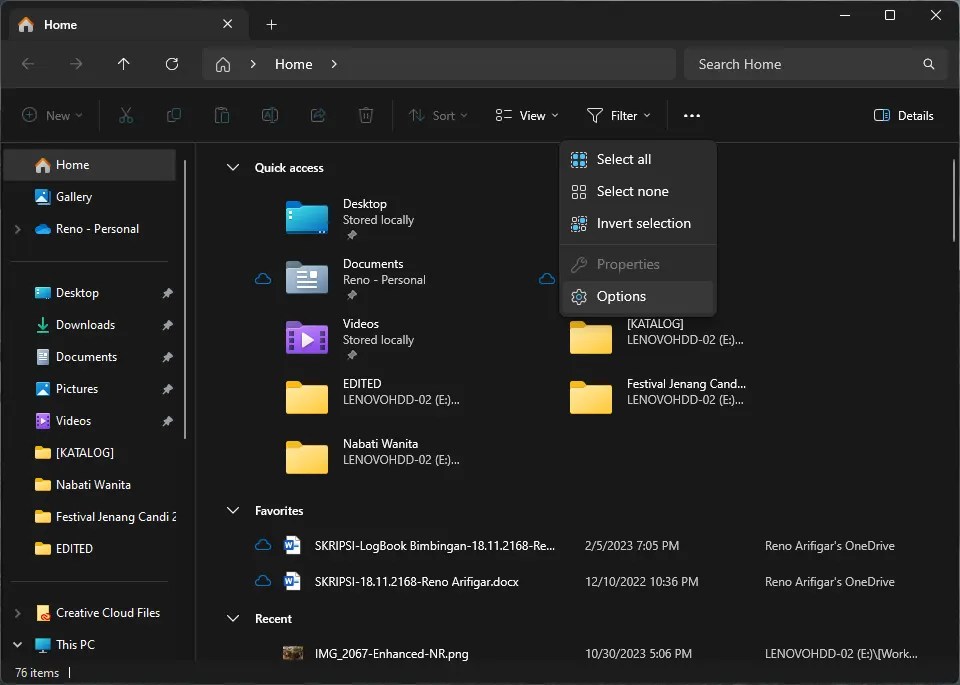Viewport: 960px width, 685px height.
Task: Click the Share icon in the toolbar
Action: coord(318,115)
